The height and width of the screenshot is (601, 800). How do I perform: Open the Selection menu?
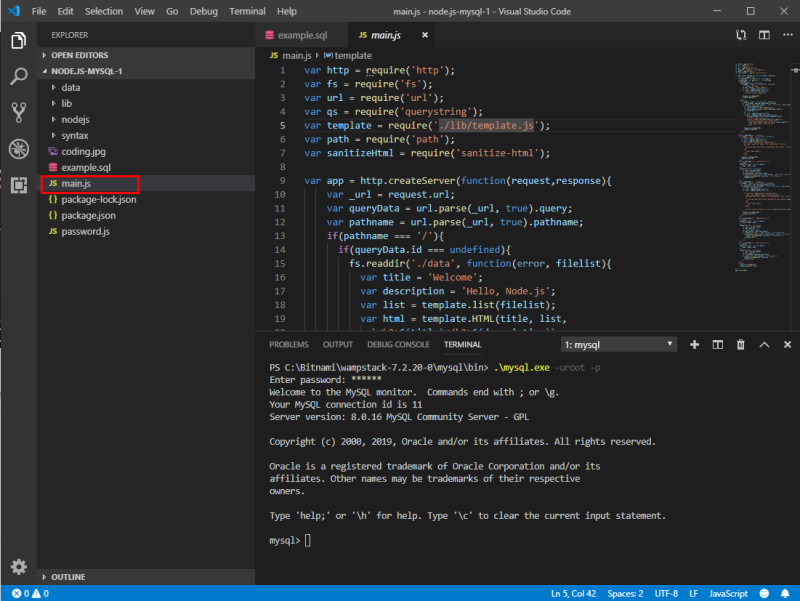(x=104, y=11)
